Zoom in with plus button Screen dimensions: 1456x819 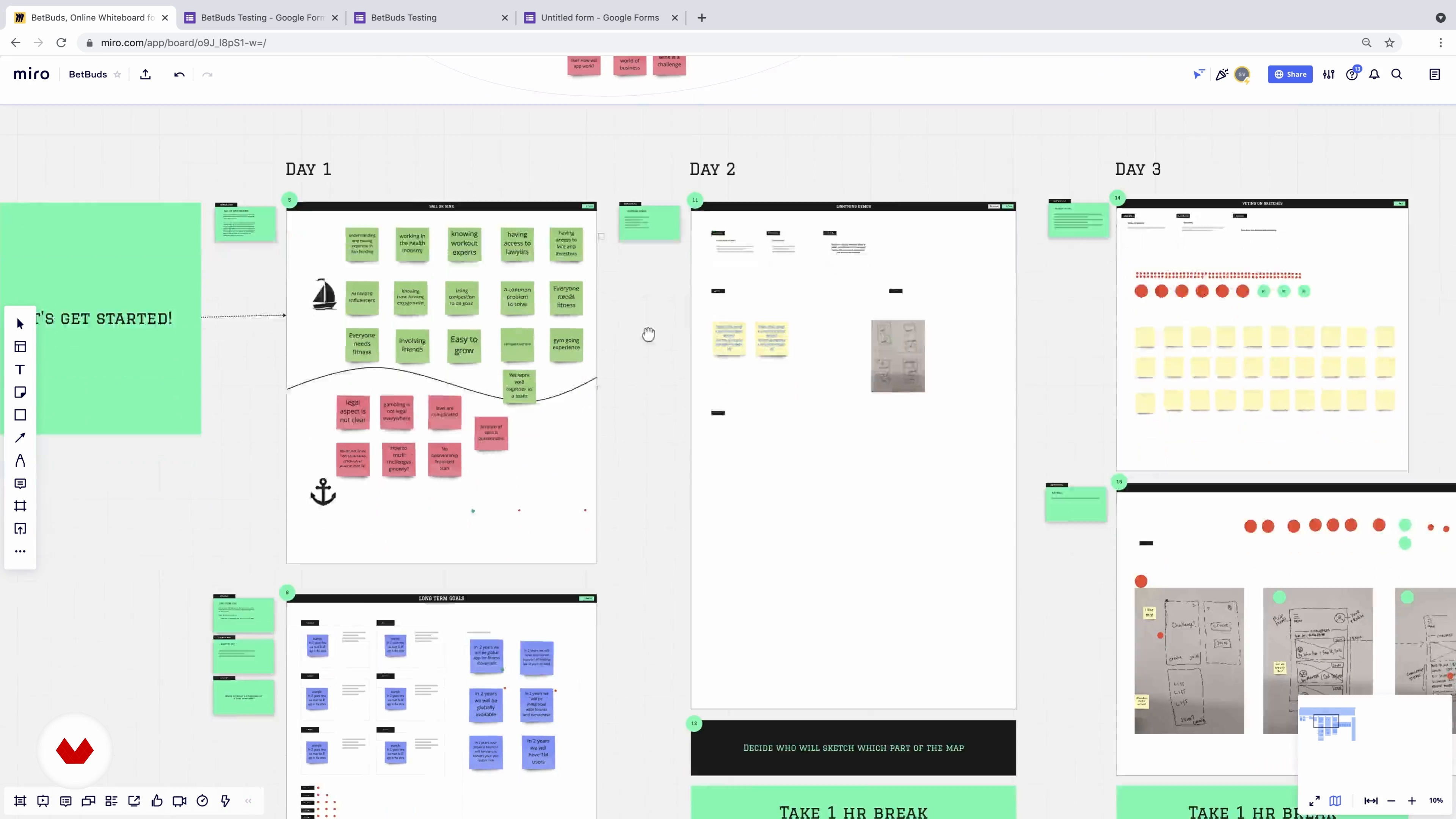point(1411,801)
